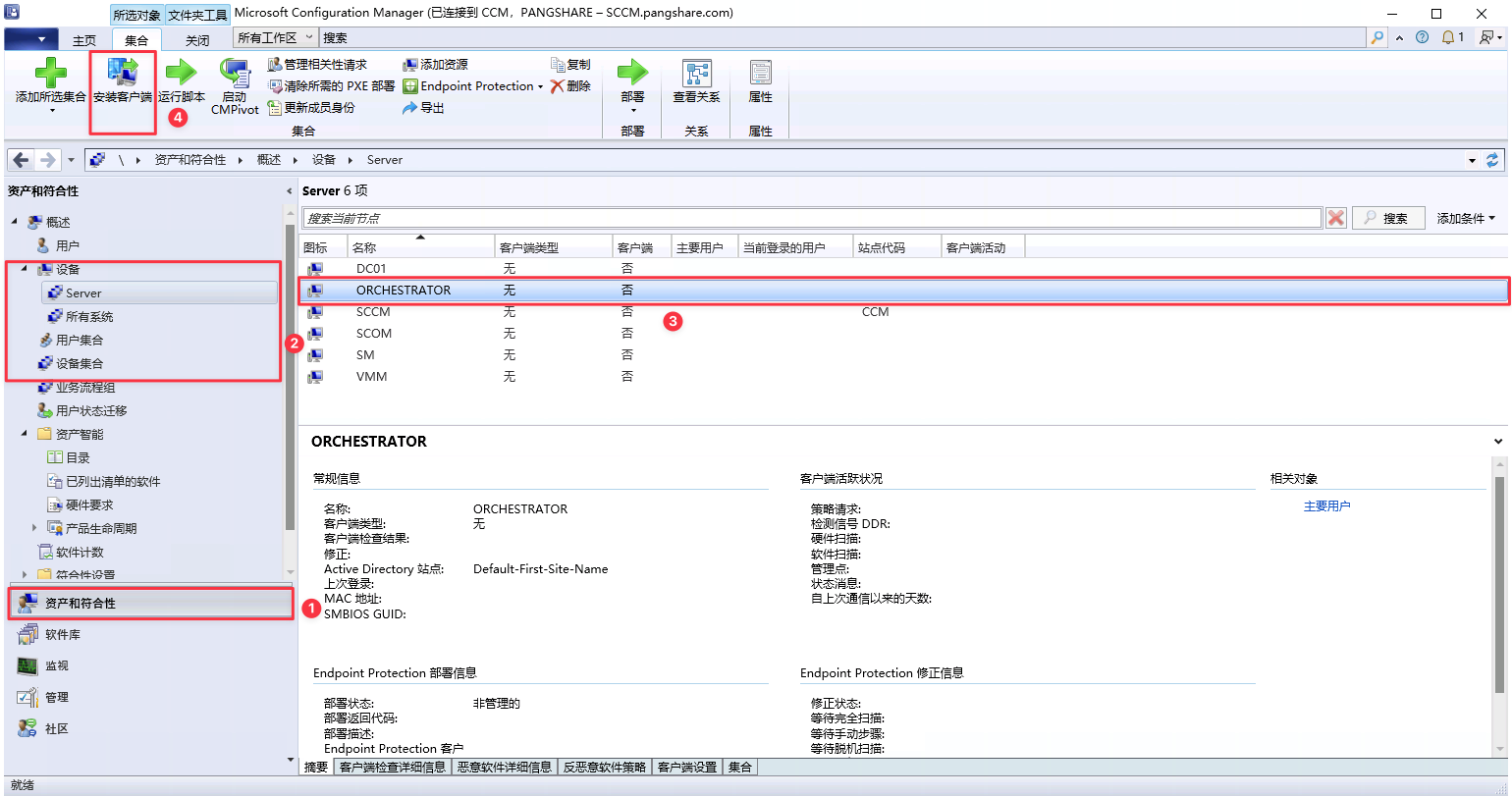Click 管理相关性请求 in the ribbon
Screen dimensions: 1512x797
(318, 64)
